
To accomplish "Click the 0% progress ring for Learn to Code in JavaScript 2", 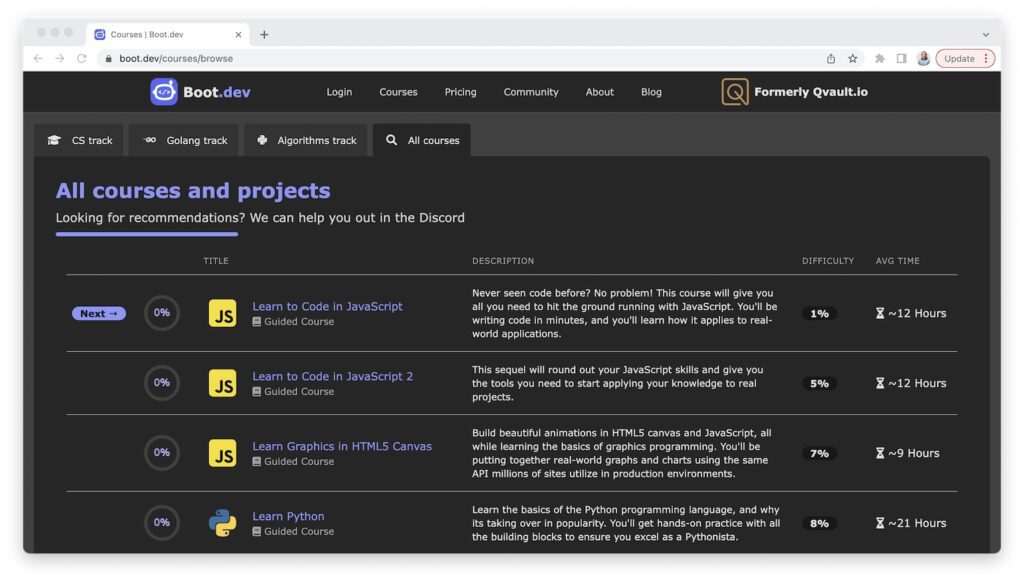I will click(161, 383).
